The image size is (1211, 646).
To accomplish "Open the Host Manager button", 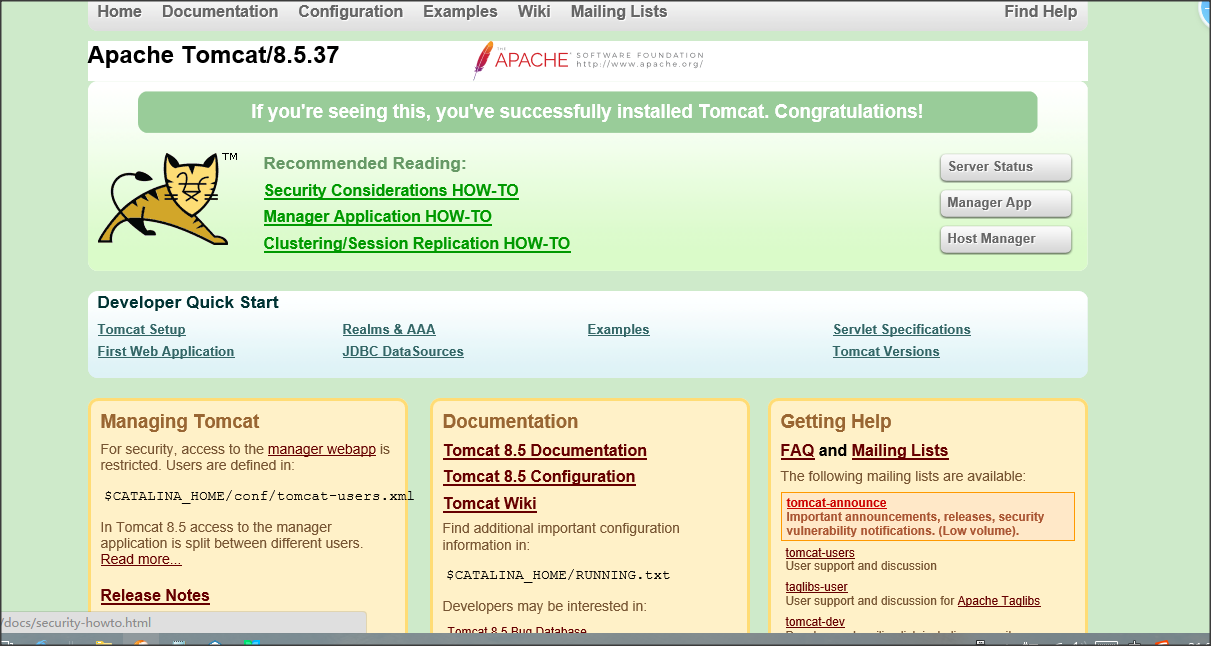I will [1006, 239].
